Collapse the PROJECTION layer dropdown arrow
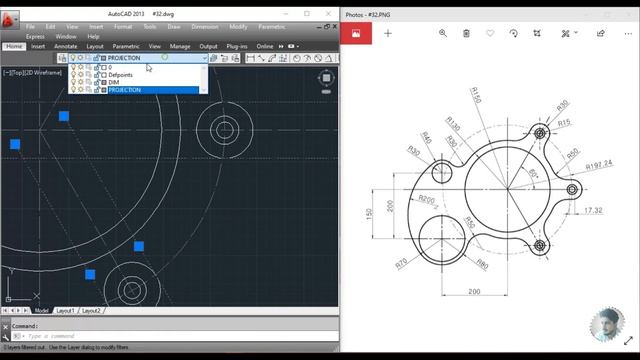This screenshot has height=360, width=640. pos(204,58)
